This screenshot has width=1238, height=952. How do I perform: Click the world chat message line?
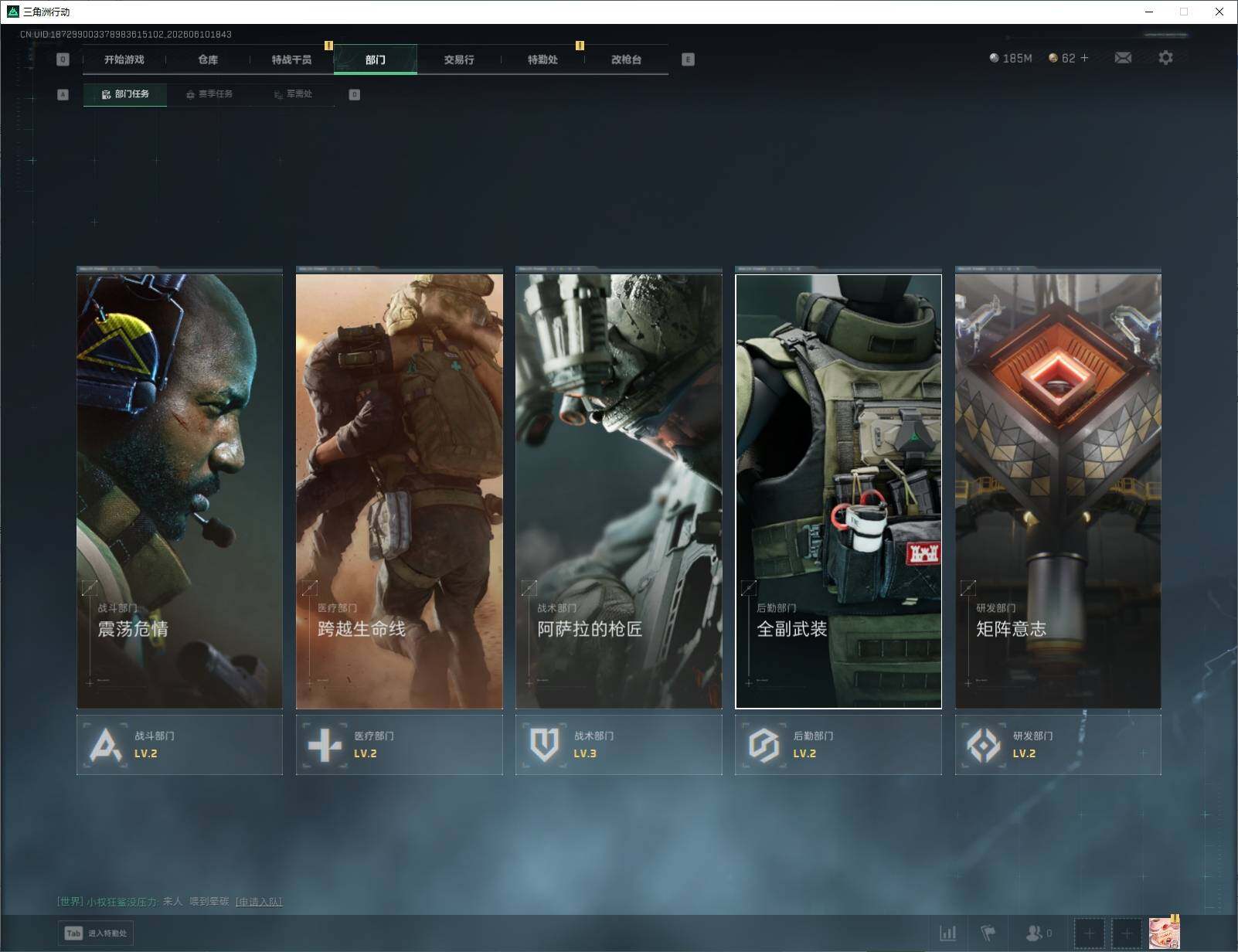click(x=170, y=902)
